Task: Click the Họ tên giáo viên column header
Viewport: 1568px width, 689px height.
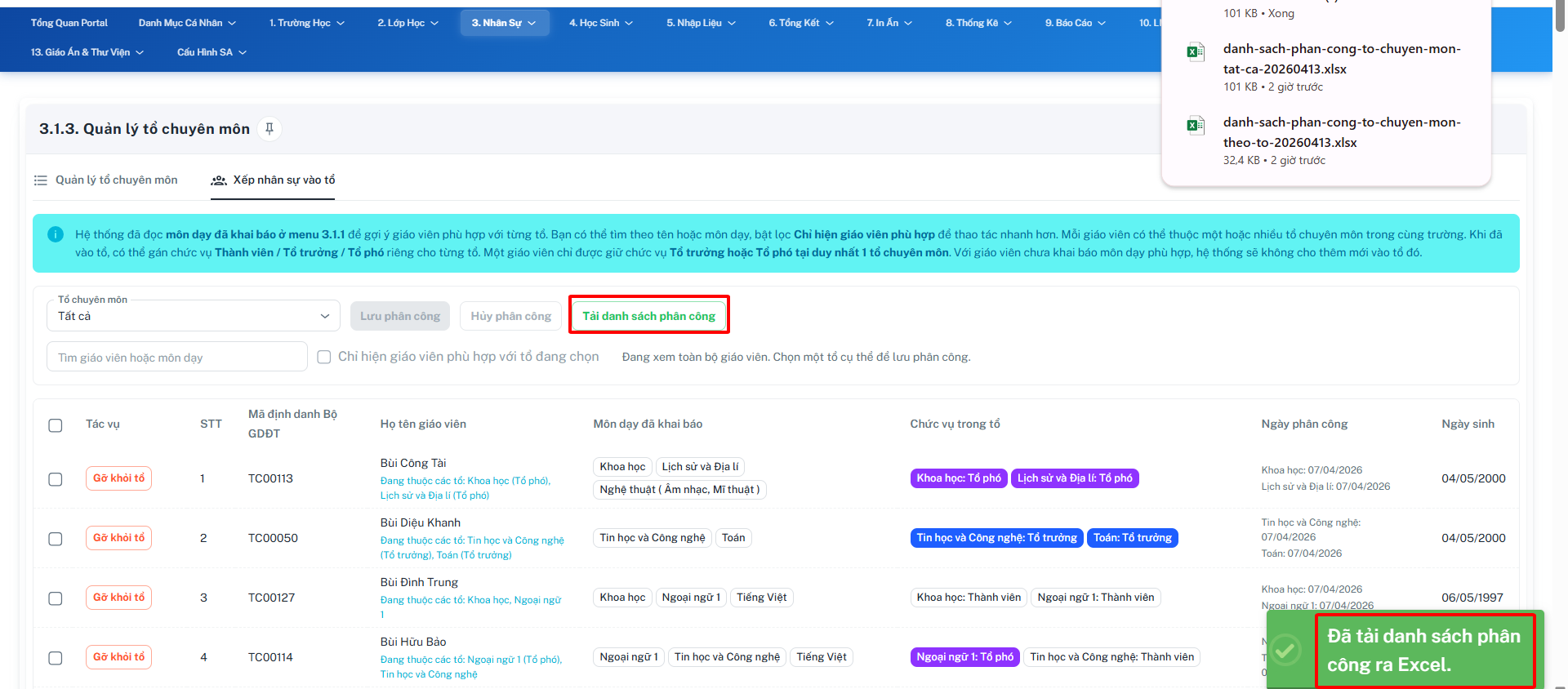Action: [423, 424]
